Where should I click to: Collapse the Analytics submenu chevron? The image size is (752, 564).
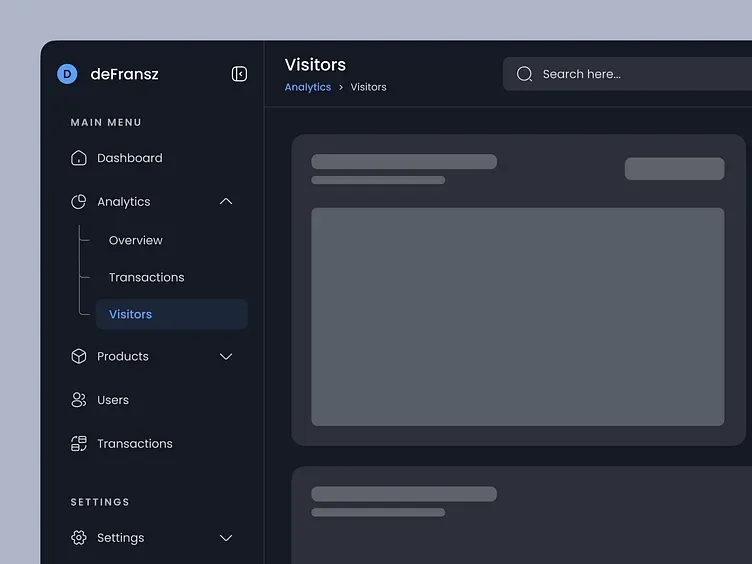226,201
